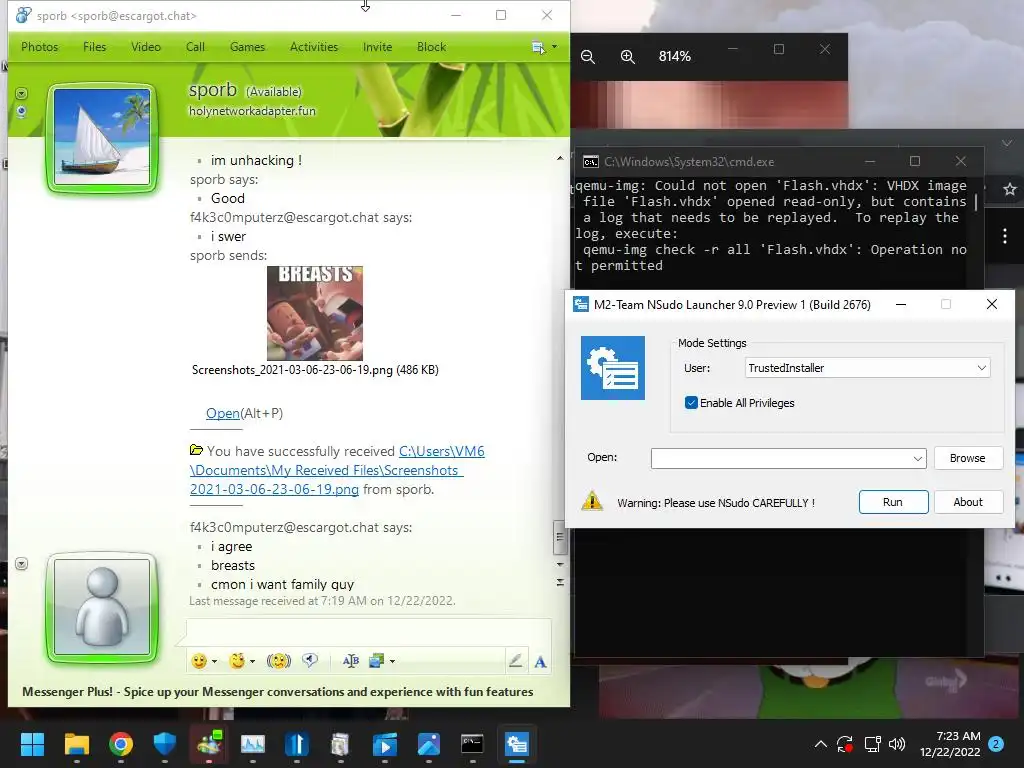Image resolution: width=1024 pixels, height=768 pixels.
Task: Click your default avatar display picture
Action: coord(103,607)
